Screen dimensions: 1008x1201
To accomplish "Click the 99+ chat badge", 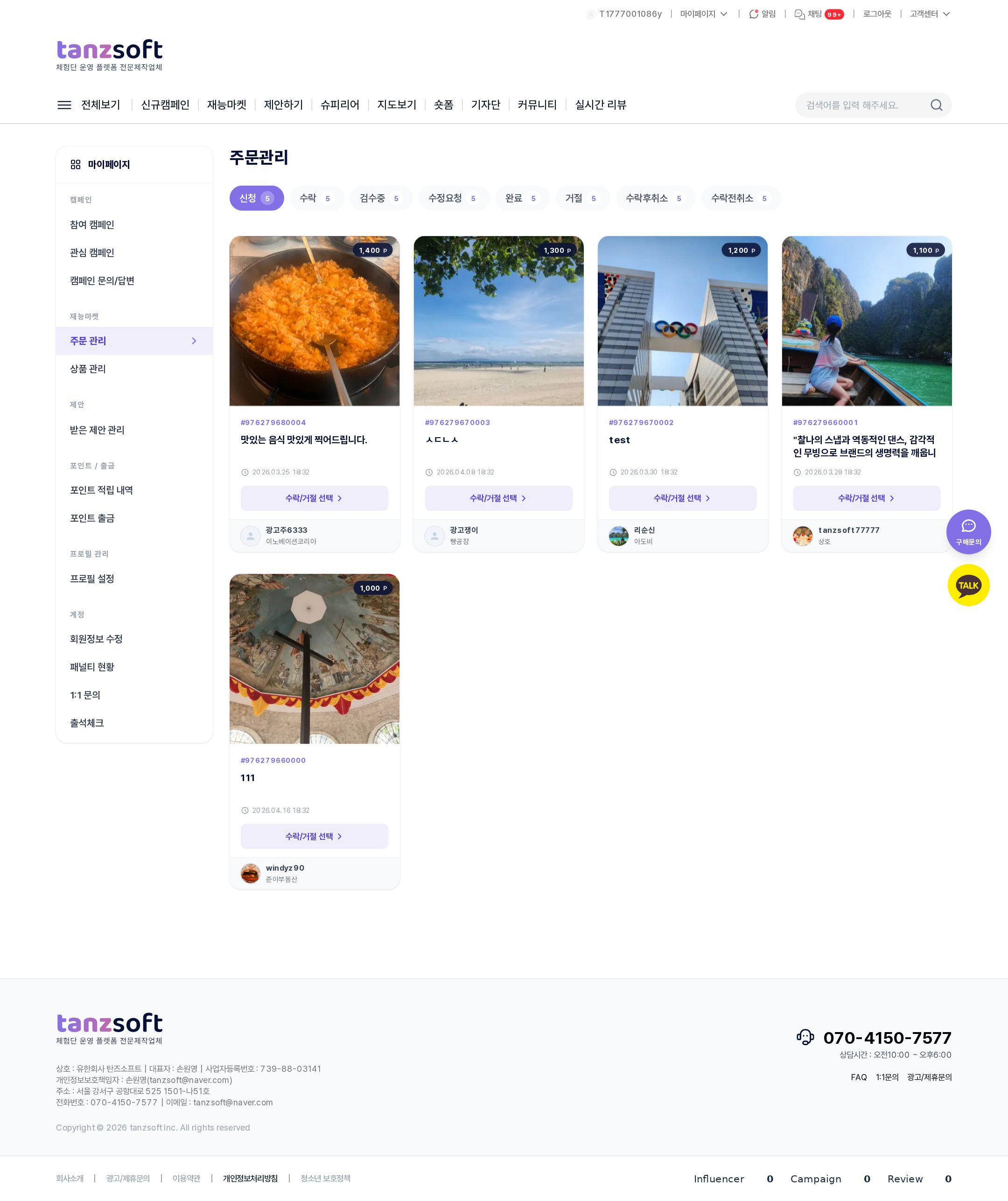I will 833,14.
